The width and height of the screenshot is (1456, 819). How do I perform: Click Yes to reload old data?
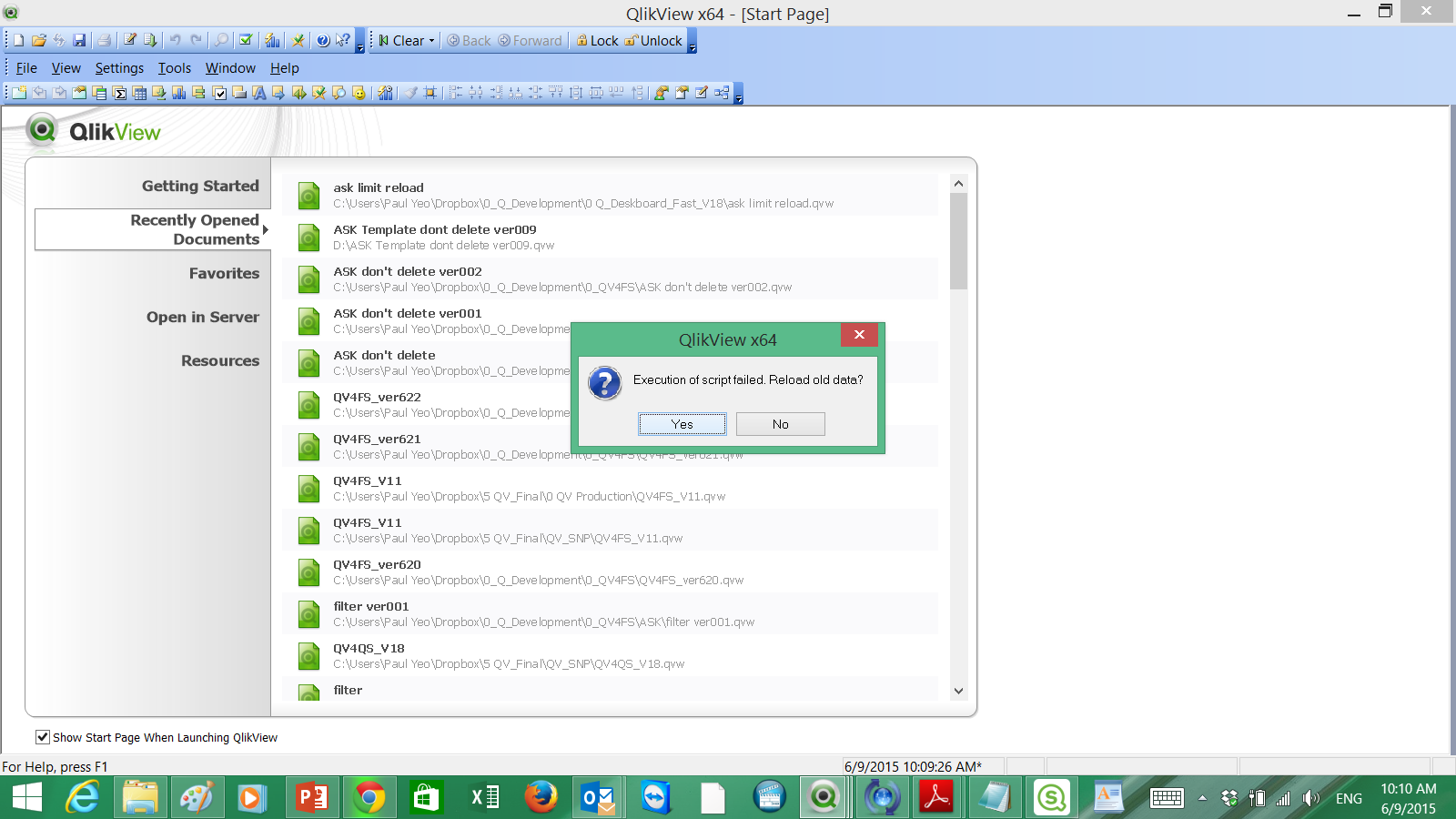tap(682, 424)
